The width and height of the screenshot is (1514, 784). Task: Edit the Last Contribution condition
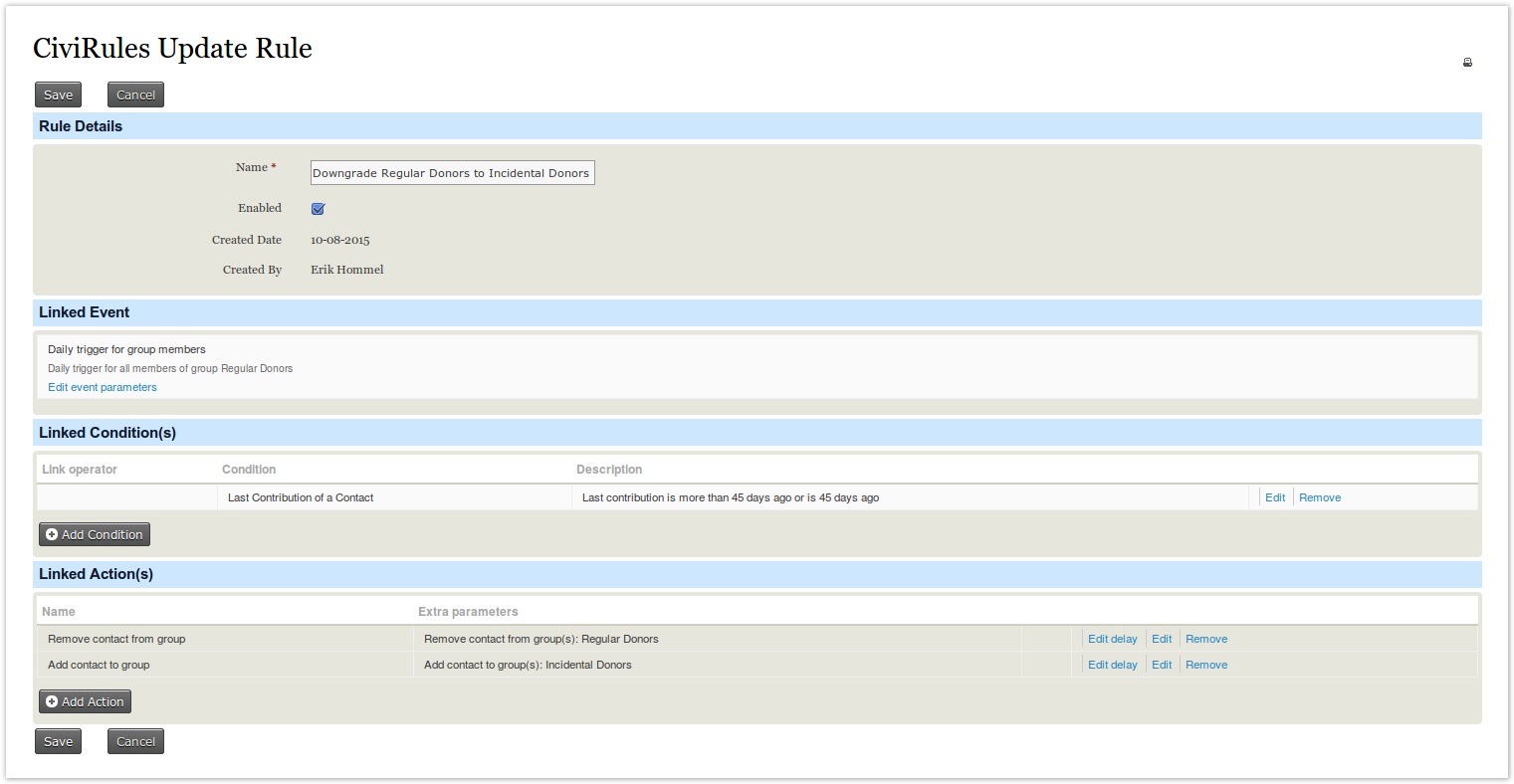pos(1274,497)
